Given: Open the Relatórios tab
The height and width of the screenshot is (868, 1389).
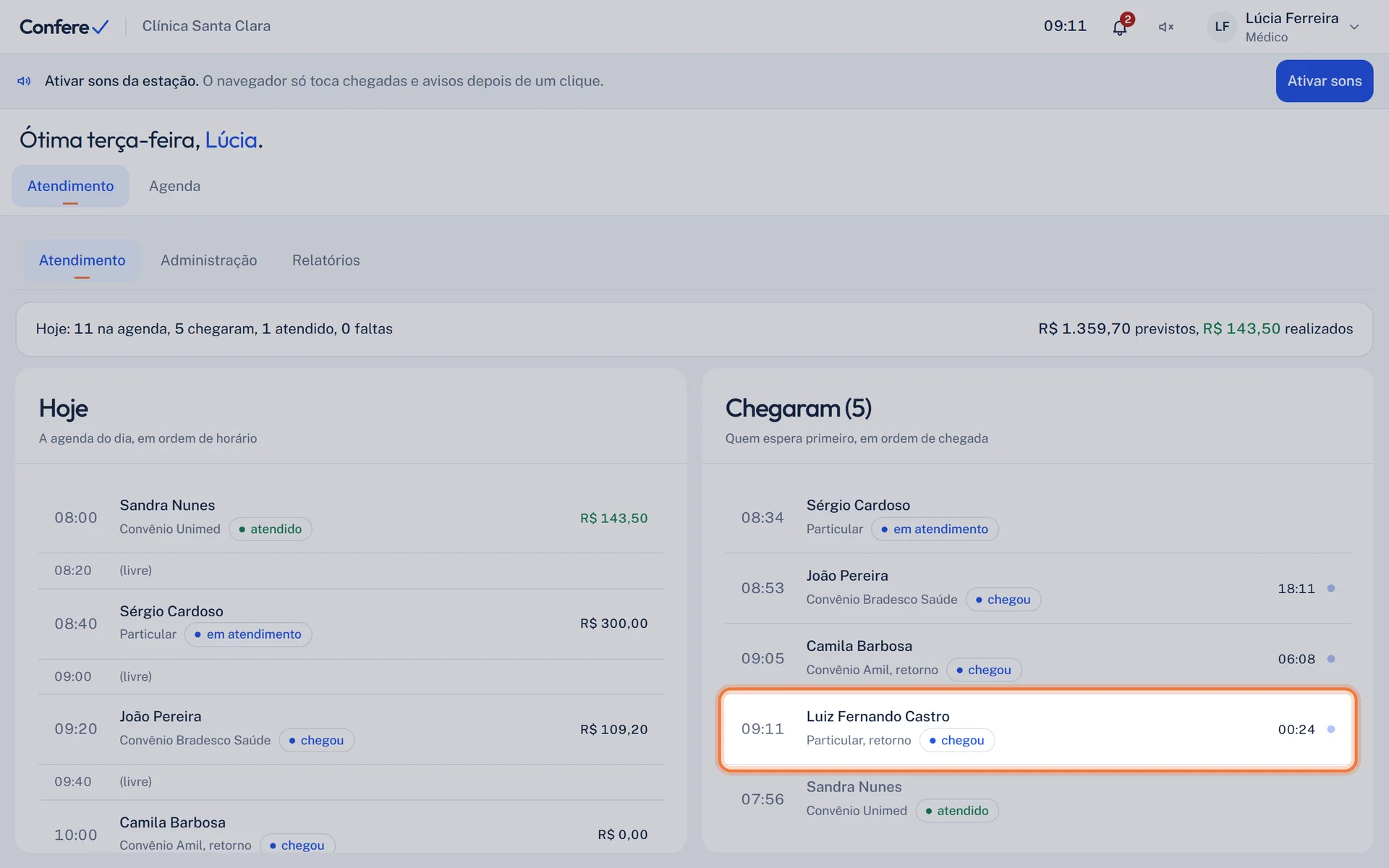Looking at the screenshot, I should point(326,260).
